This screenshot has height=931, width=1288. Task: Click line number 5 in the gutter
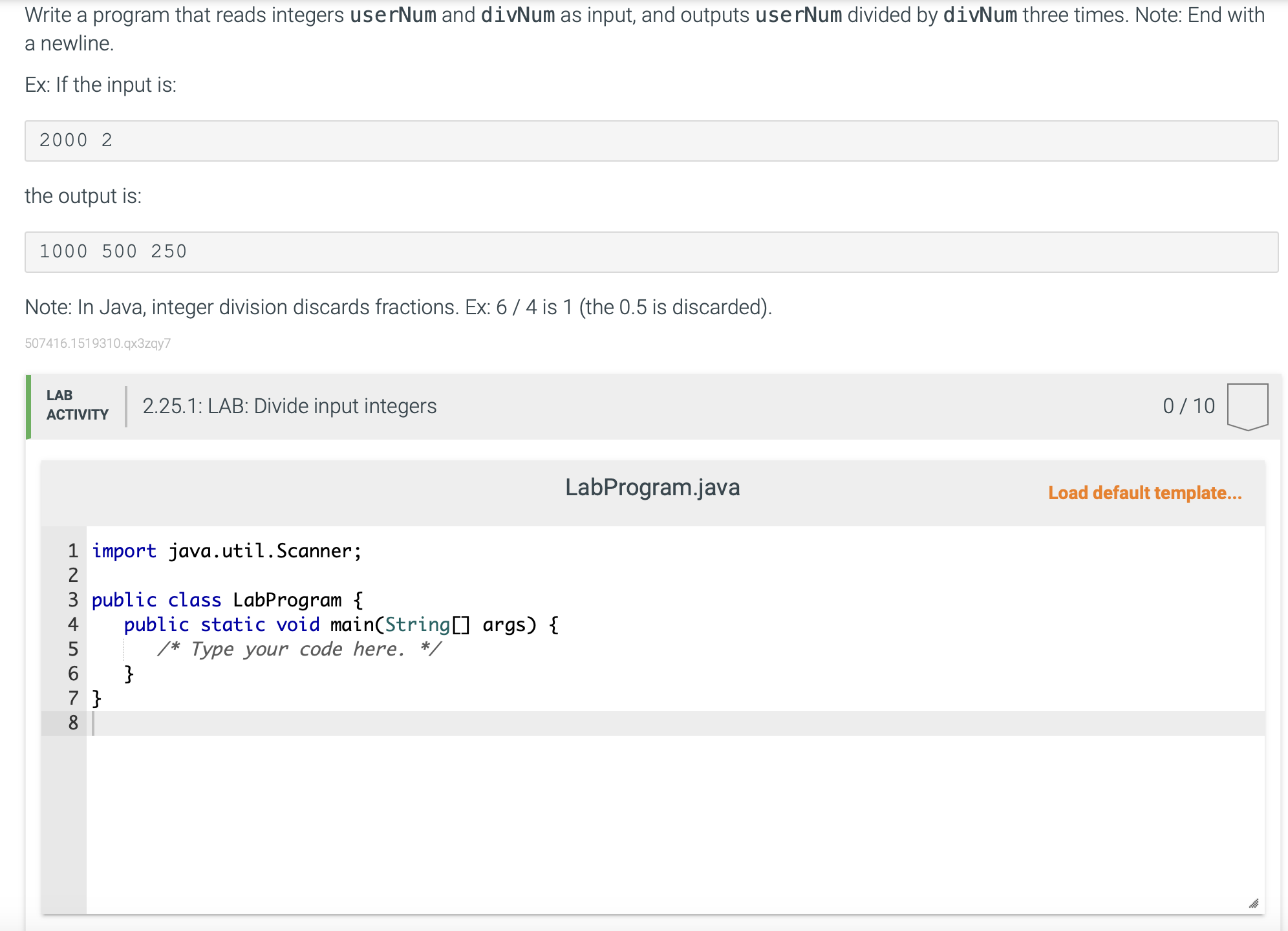pyautogui.click(x=73, y=649)
